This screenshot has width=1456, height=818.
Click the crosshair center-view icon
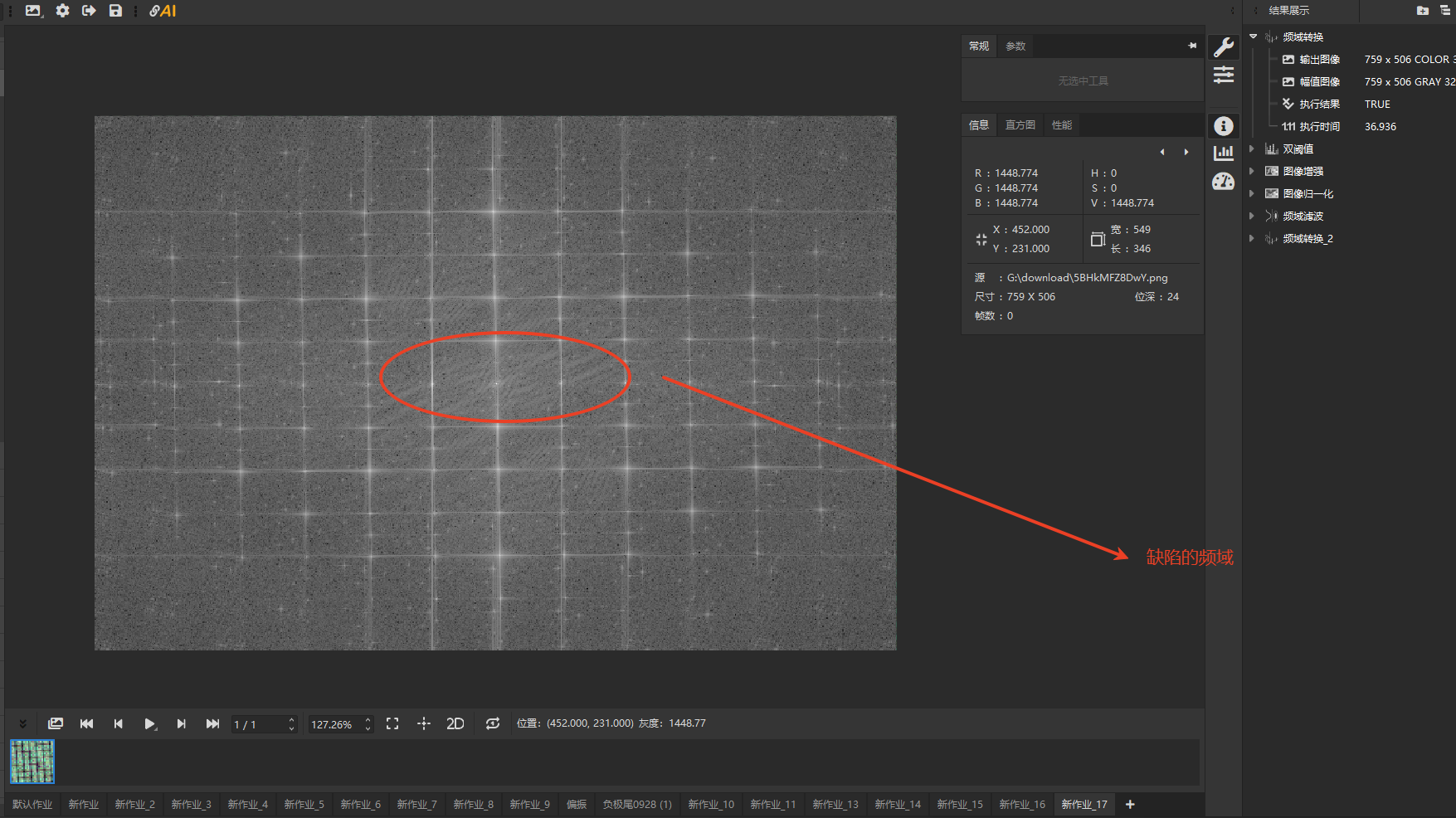pos(424,723)
